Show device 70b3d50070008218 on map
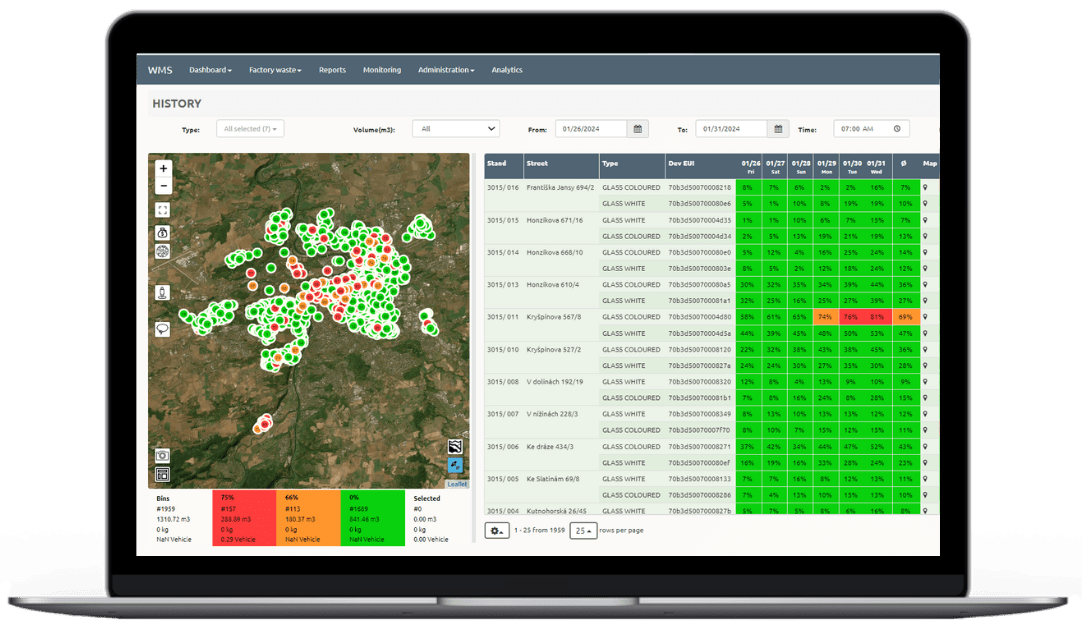Screen dimensions: 1082x632 [x=925, y=188]
